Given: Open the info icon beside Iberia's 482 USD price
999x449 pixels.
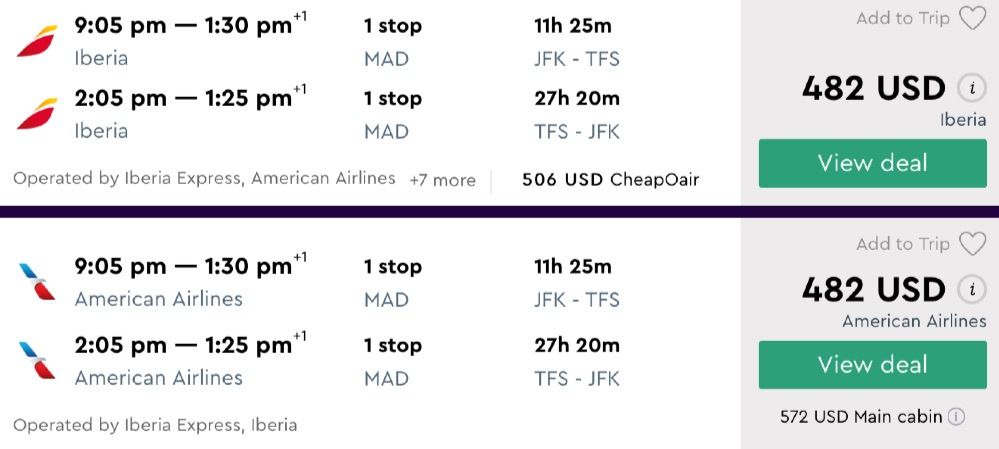Looking at the screenshot, I should click(969, 88).
